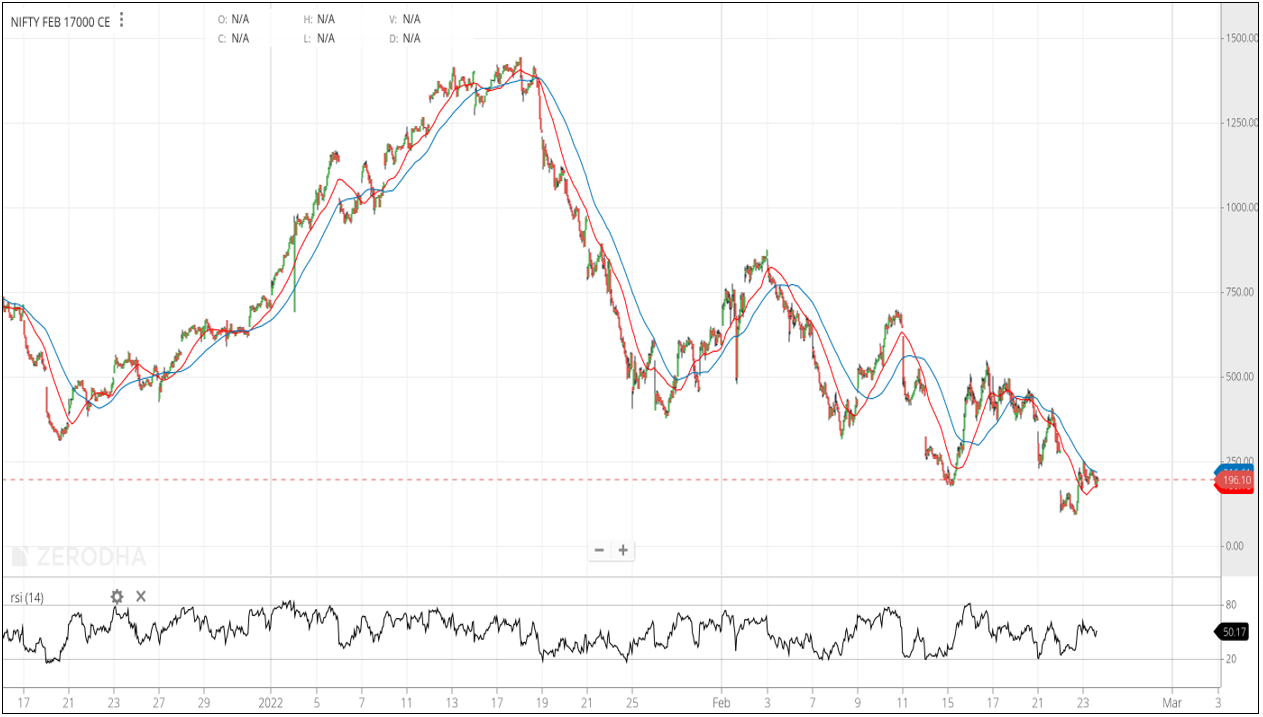Click the 750.00 price axis label
Screen dimensions: 1263x717
point(1238,292)
